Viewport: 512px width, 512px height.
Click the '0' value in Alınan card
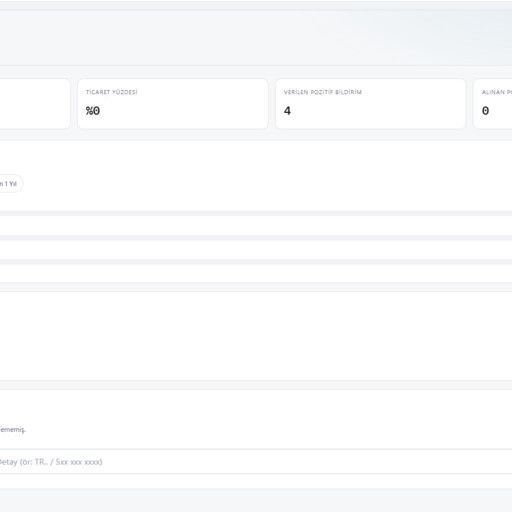pos(485,111)
